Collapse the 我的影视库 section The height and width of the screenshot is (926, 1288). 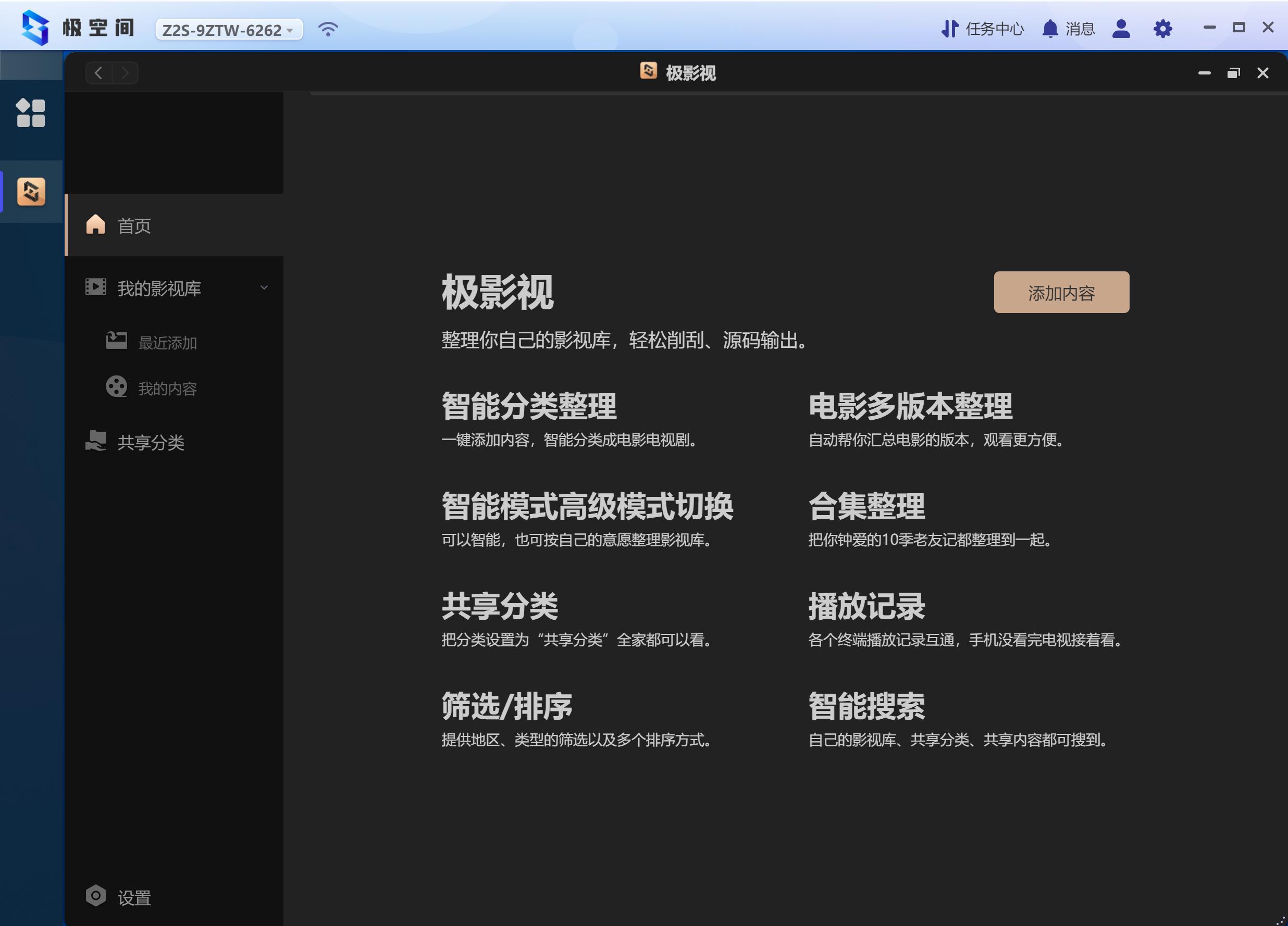264,288
